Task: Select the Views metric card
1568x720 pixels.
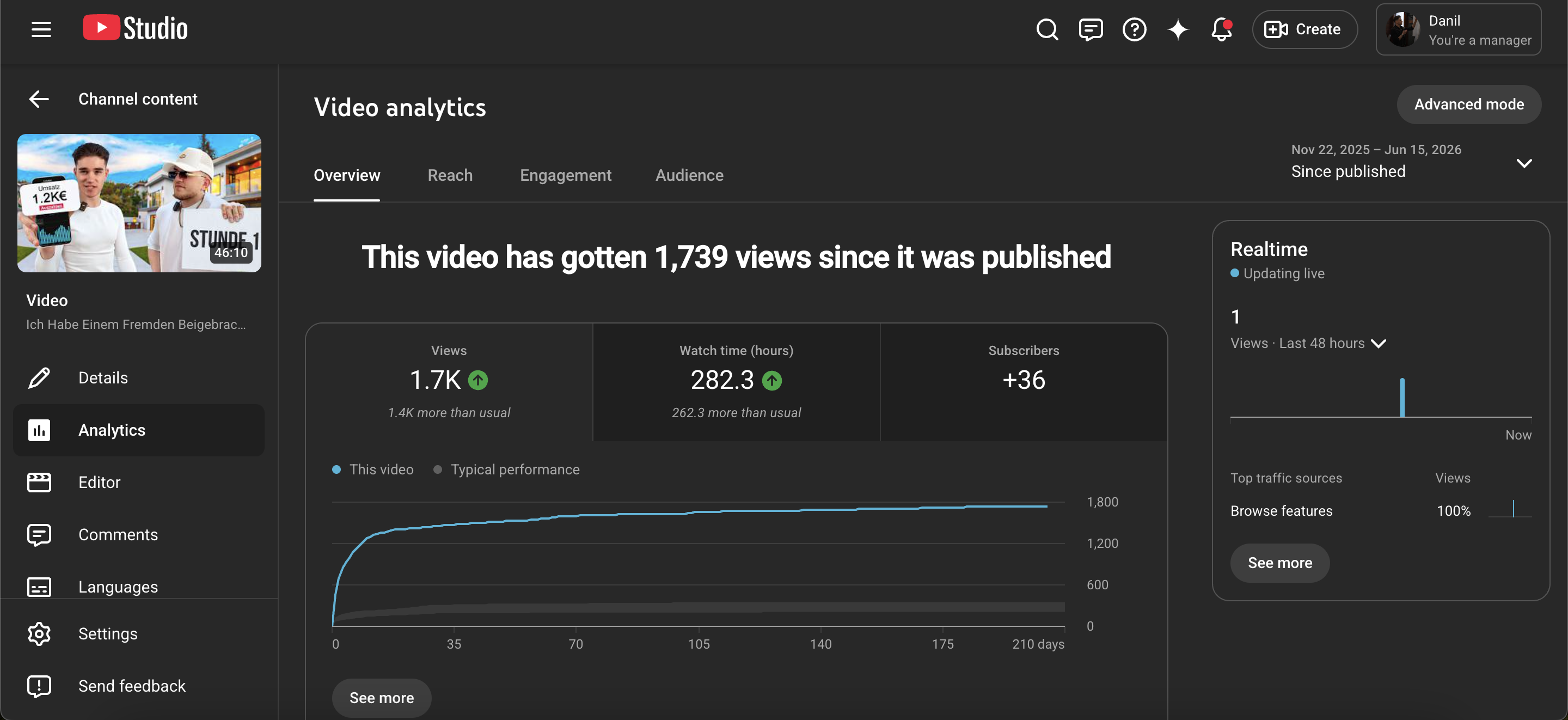Action: [449, 382]
